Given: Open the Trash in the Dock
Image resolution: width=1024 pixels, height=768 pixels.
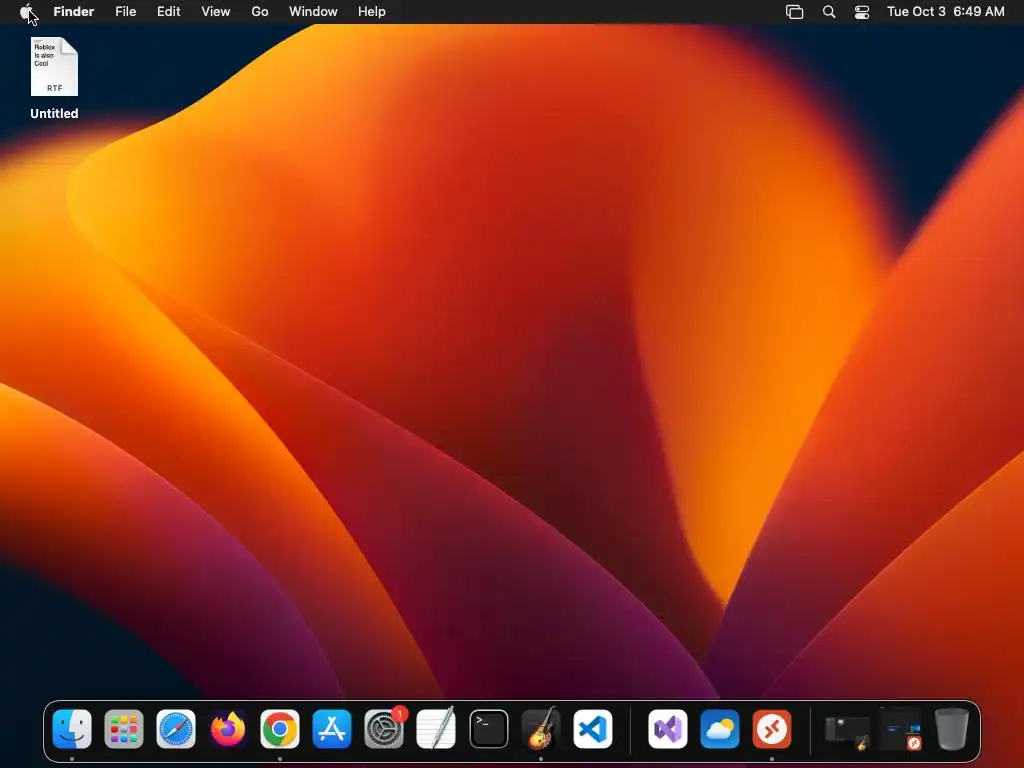Looking at the screenshot, I should point(952,729).
